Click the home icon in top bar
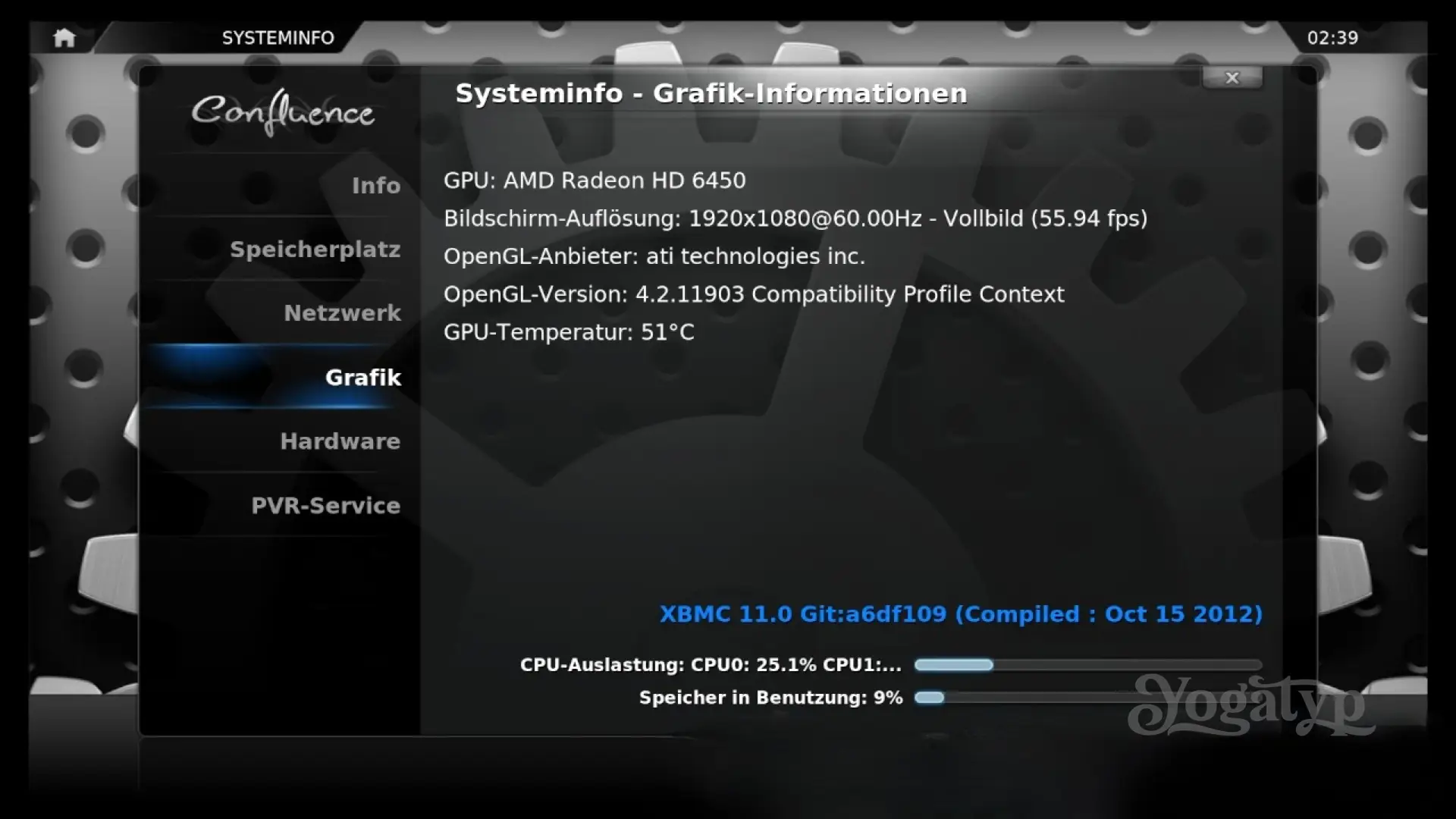The height and width of the screenshot is (819, 1456). [64, 38]
